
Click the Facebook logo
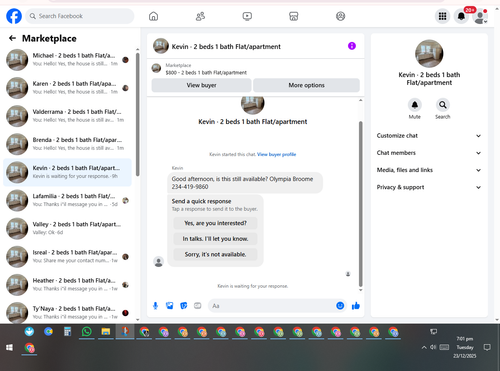pos(14,16)
